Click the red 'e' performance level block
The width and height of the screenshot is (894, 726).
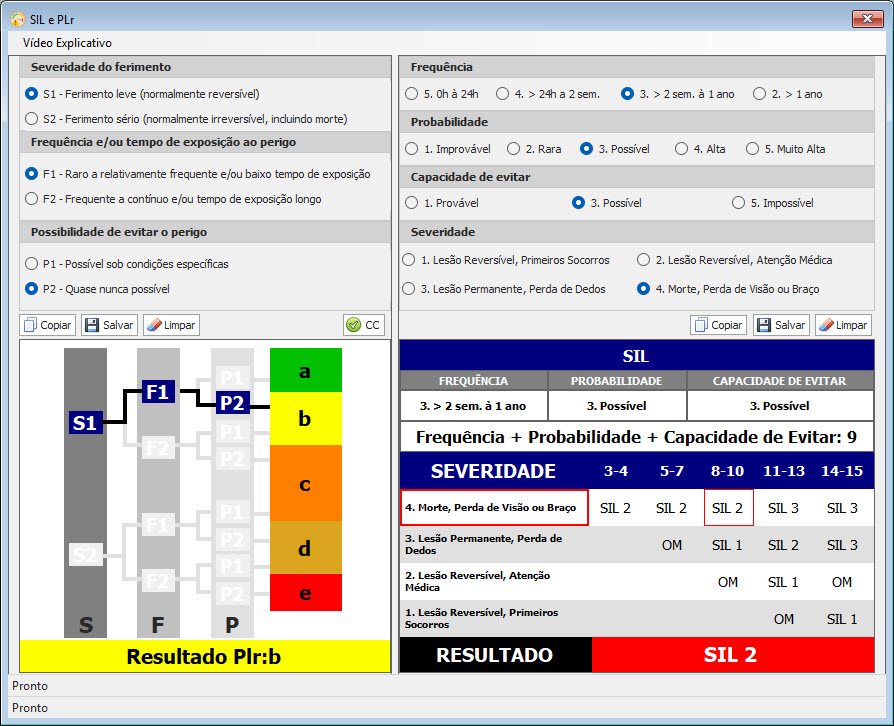click(306, 593)
